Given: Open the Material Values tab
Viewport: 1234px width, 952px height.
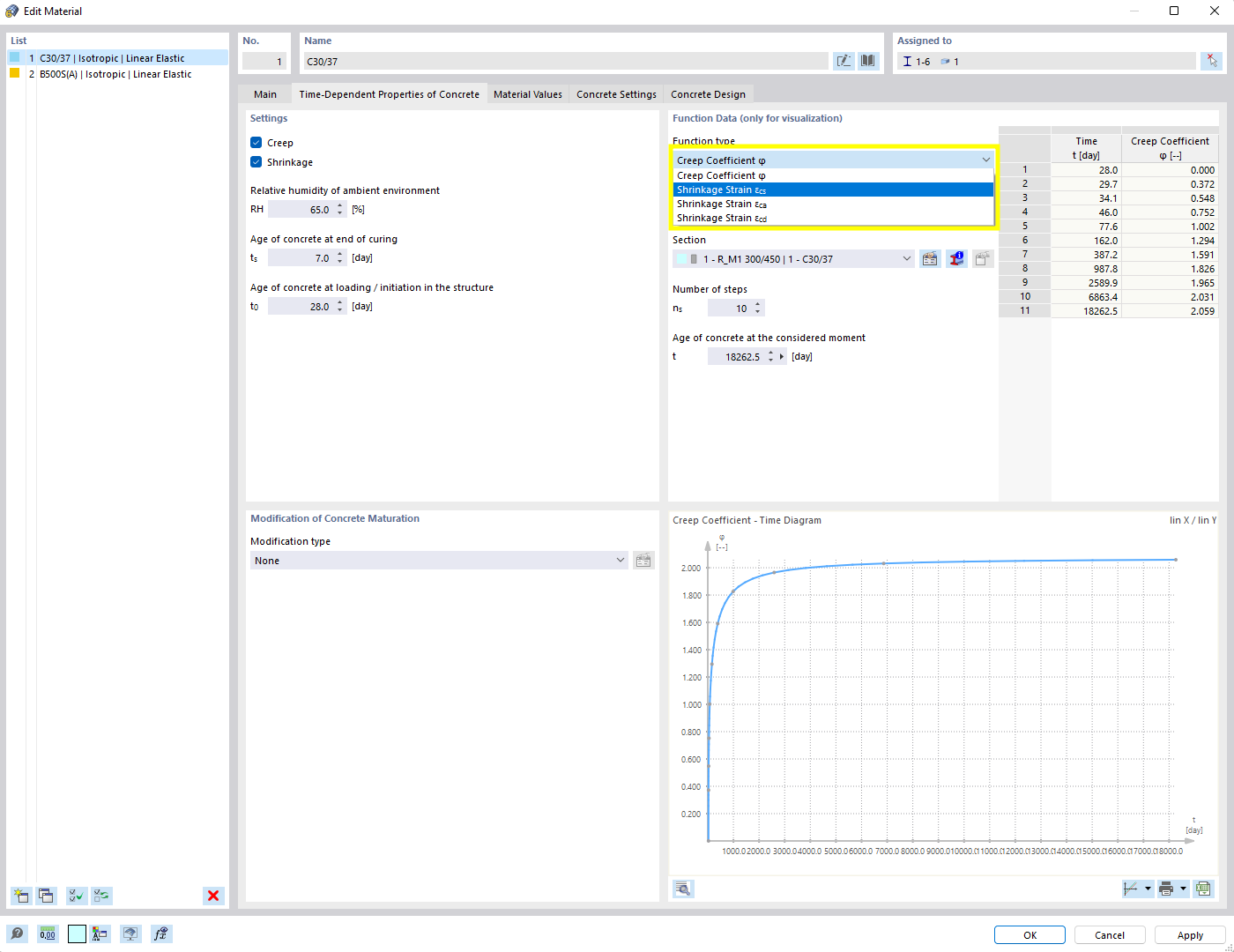Looking at the screenshot, I should [528, 93].
